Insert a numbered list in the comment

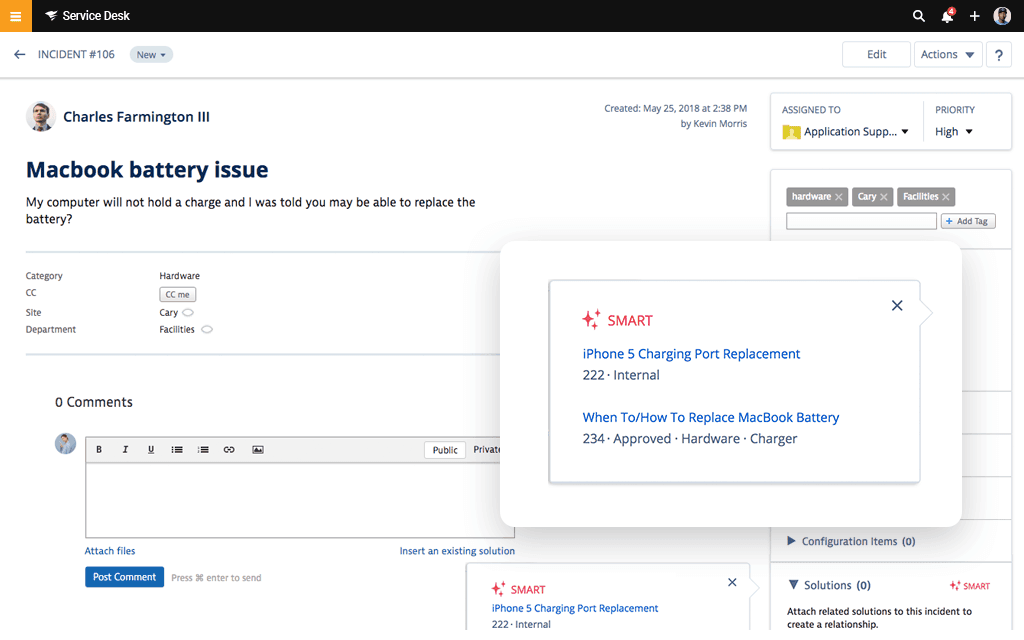[x=203, y=449]
